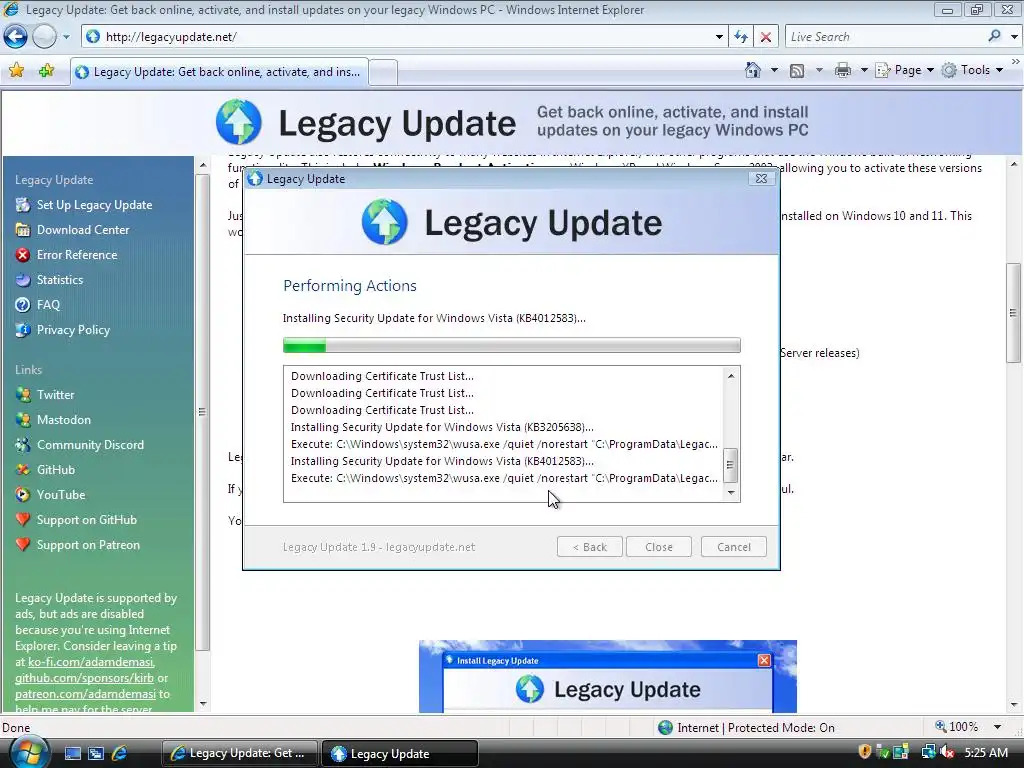Click the muted volume tray icon

[947, 752]
